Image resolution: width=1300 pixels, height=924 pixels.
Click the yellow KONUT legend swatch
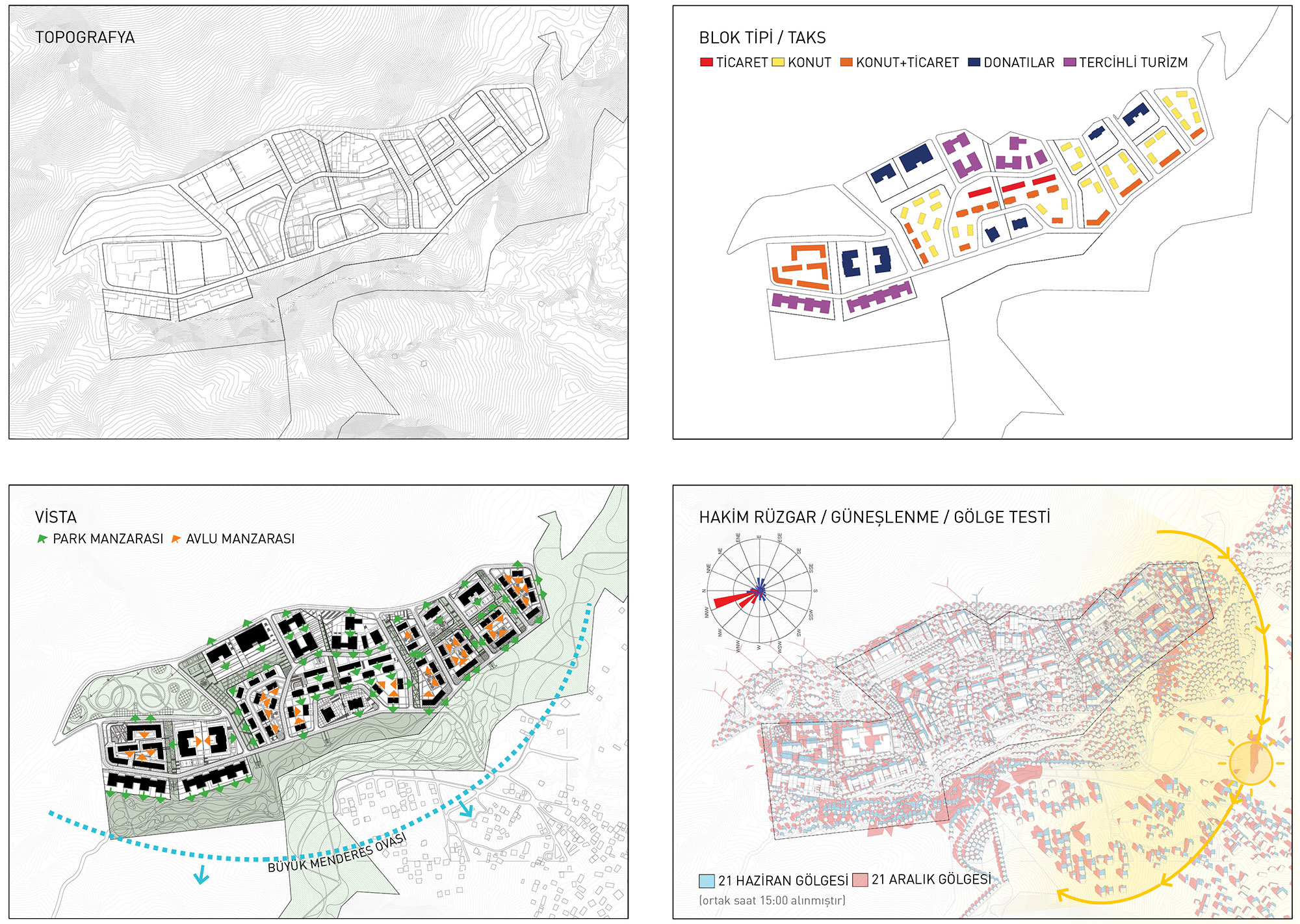click(x=778, y=62)
